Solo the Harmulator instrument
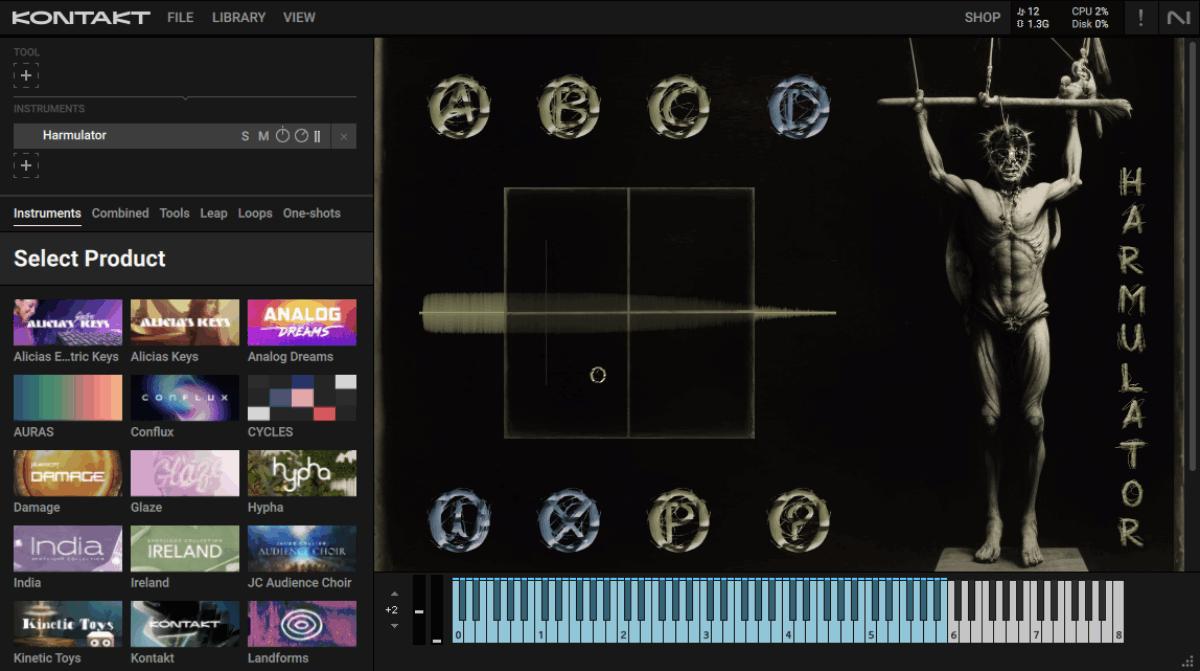Image resolution: width=1200 pixels, height=671 pixels. tap(245, 136)
